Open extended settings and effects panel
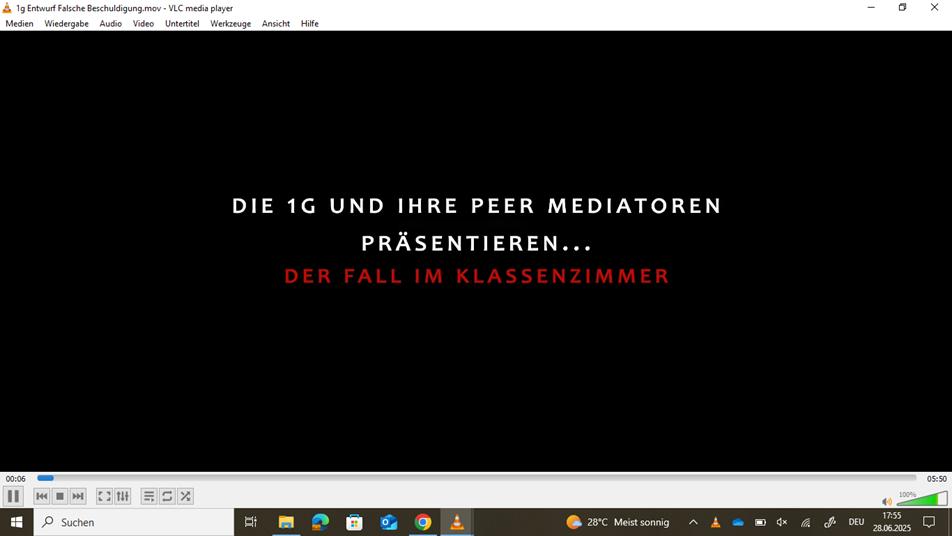952x536 pixels. coord(123,496)
